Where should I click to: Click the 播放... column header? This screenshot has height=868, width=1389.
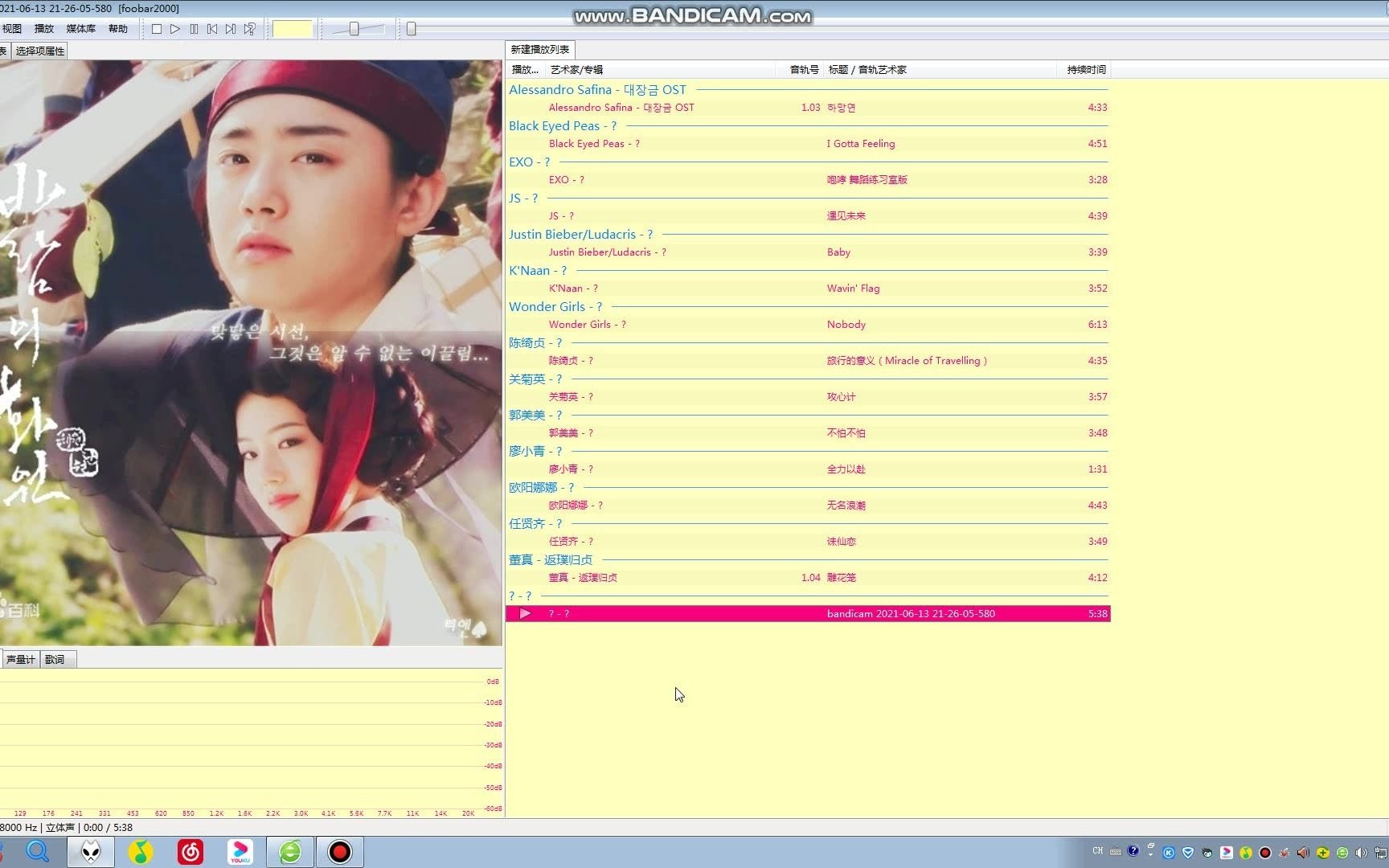click(526, 70)
